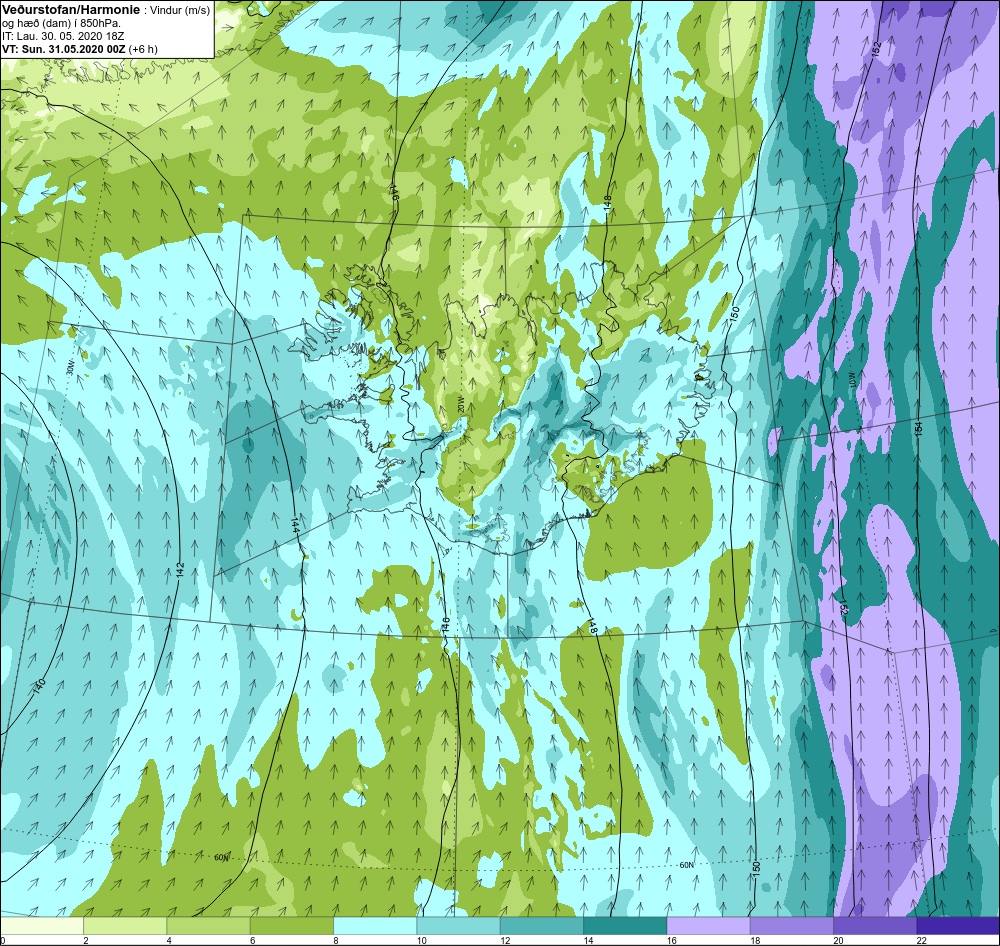Click the legend tick label '20'
Image resolution: width=1000 pixels, height=946 pixels.
pos(837,940)
